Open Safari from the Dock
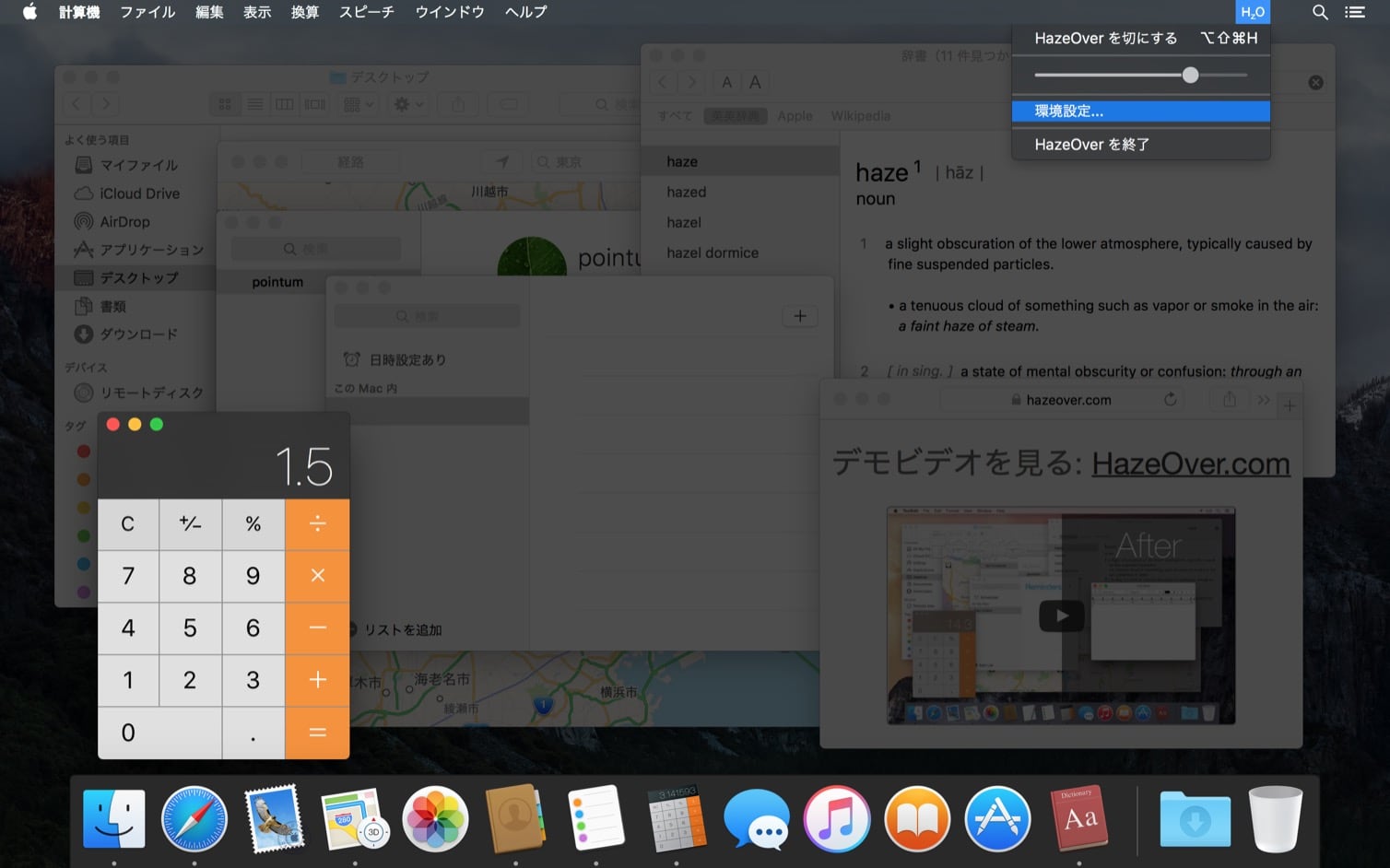The width and height of the screenshot is (1390, 868). (194, 818)
